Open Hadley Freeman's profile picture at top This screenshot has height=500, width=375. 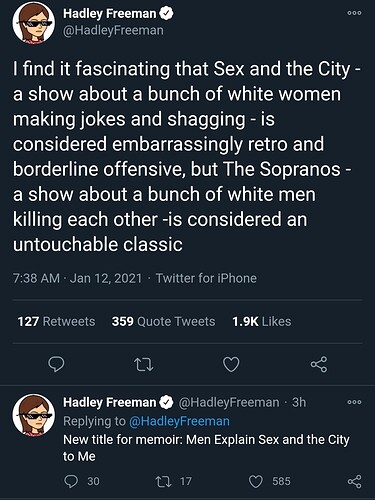tap(34, 23)
